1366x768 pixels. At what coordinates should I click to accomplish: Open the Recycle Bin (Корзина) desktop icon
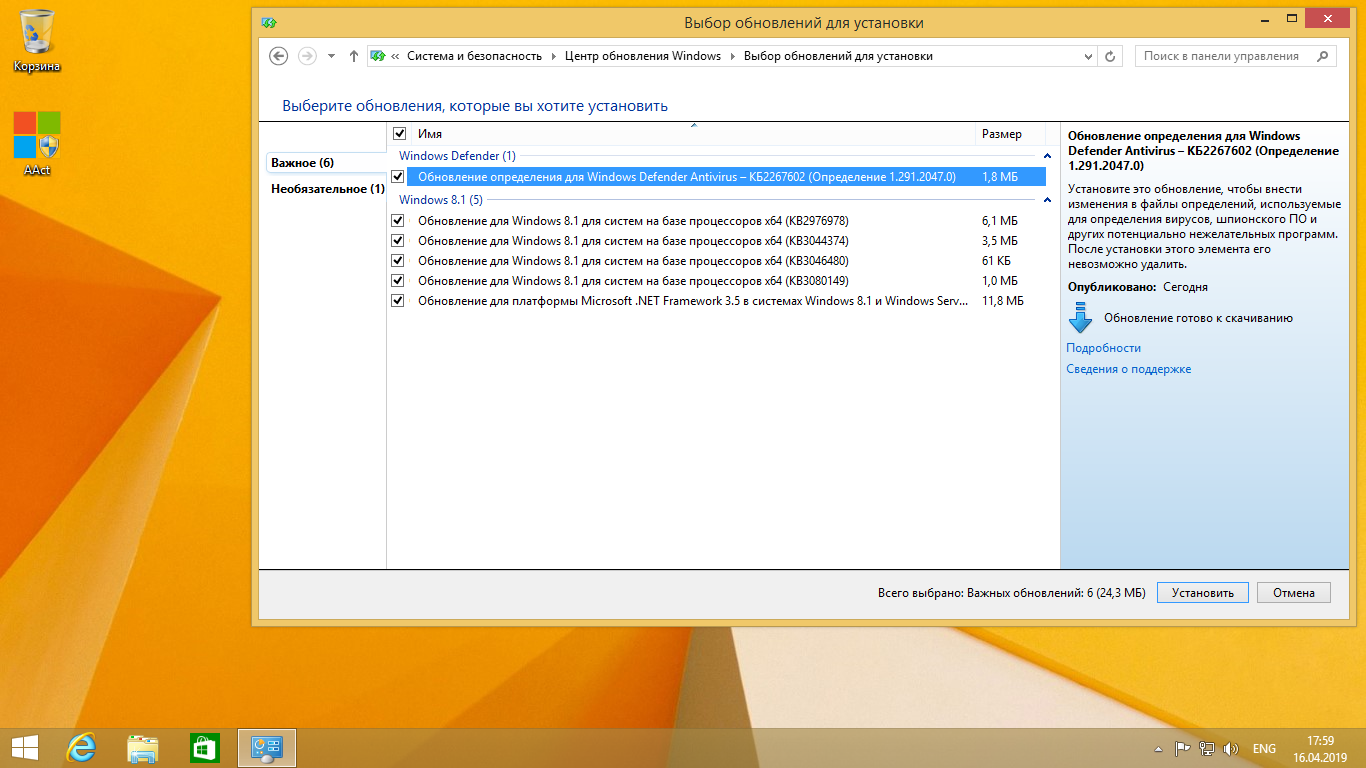37,40
